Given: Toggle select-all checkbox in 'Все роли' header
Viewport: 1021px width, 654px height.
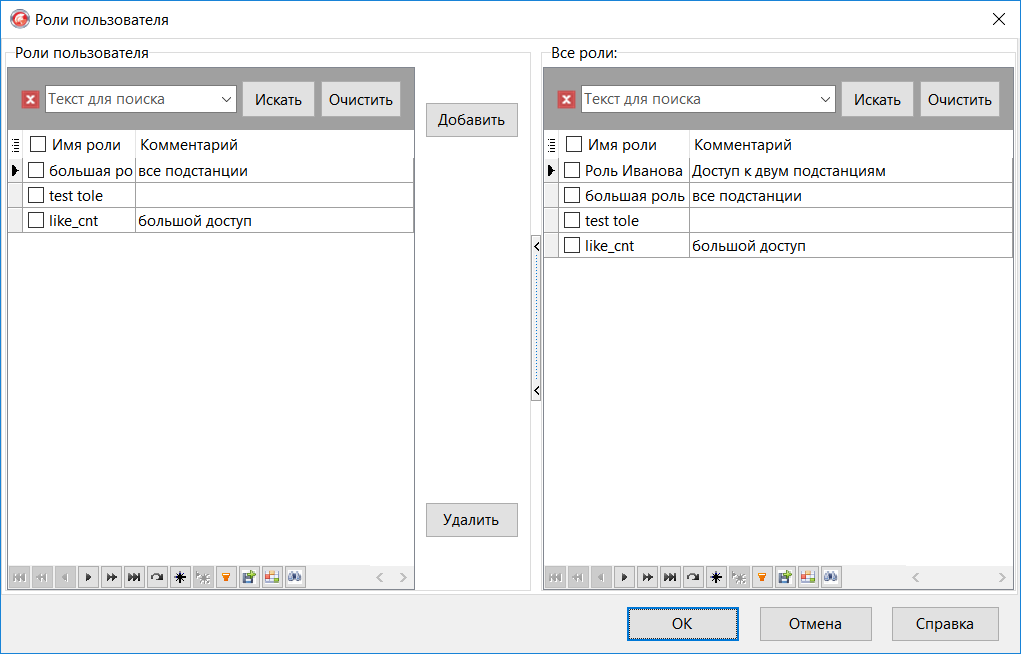Looking at the screenshot, I should coord(574,145).
